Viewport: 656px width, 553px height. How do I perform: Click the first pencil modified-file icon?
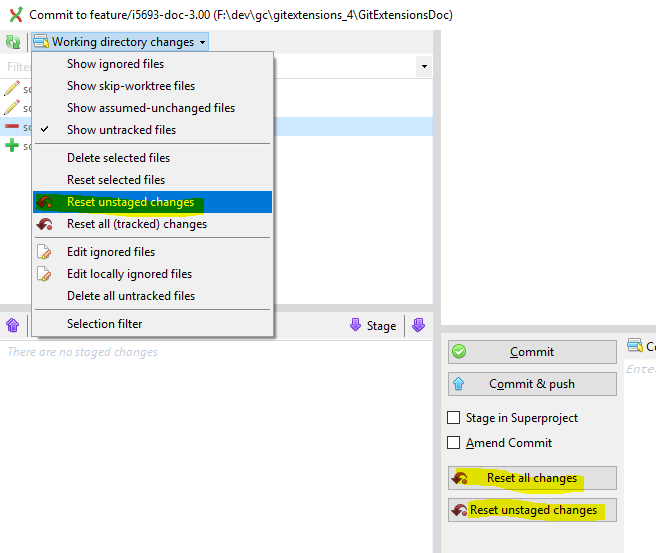click(12, 88)
